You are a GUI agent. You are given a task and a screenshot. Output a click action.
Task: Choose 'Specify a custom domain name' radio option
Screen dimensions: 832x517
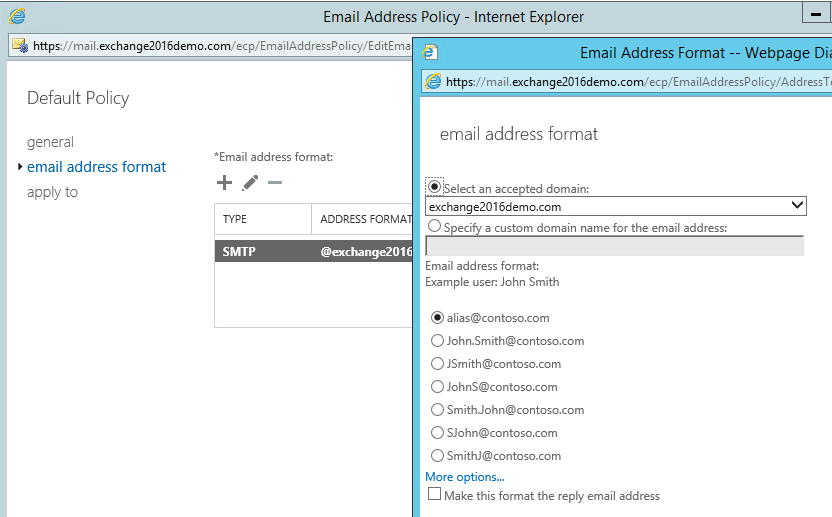(x=434, y=226)
